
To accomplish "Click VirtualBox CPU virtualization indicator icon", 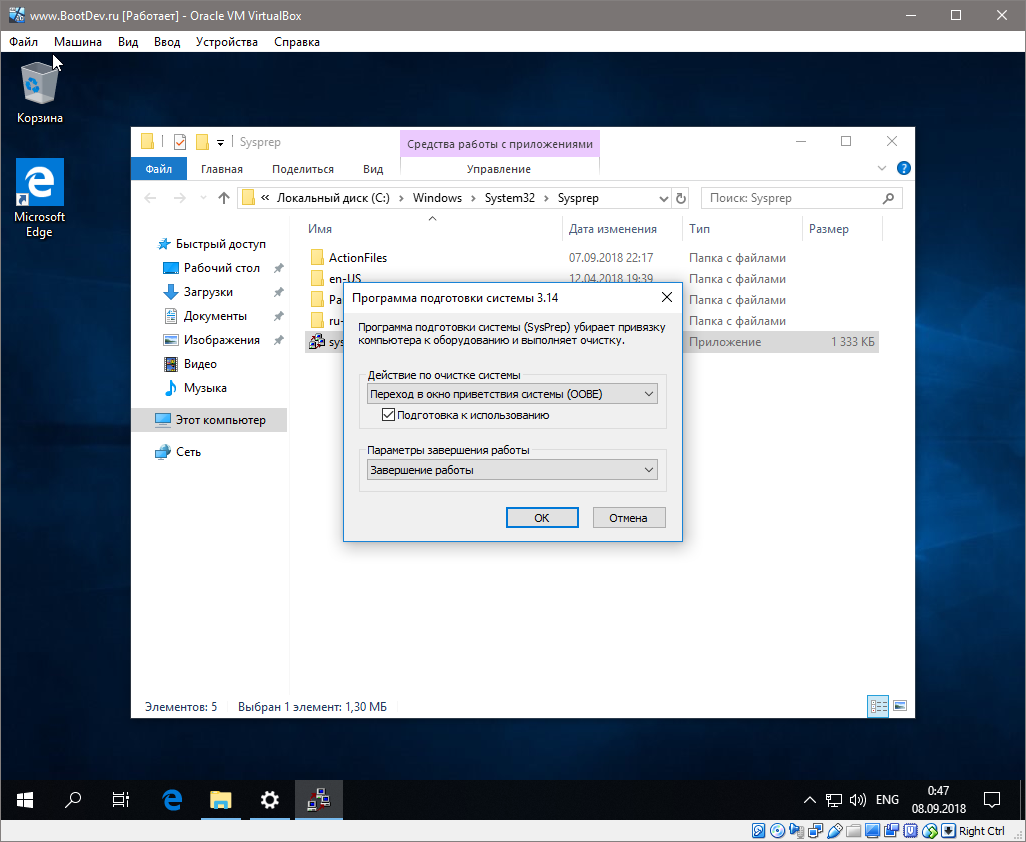I will pyautogui.click(x=910, y=831).
